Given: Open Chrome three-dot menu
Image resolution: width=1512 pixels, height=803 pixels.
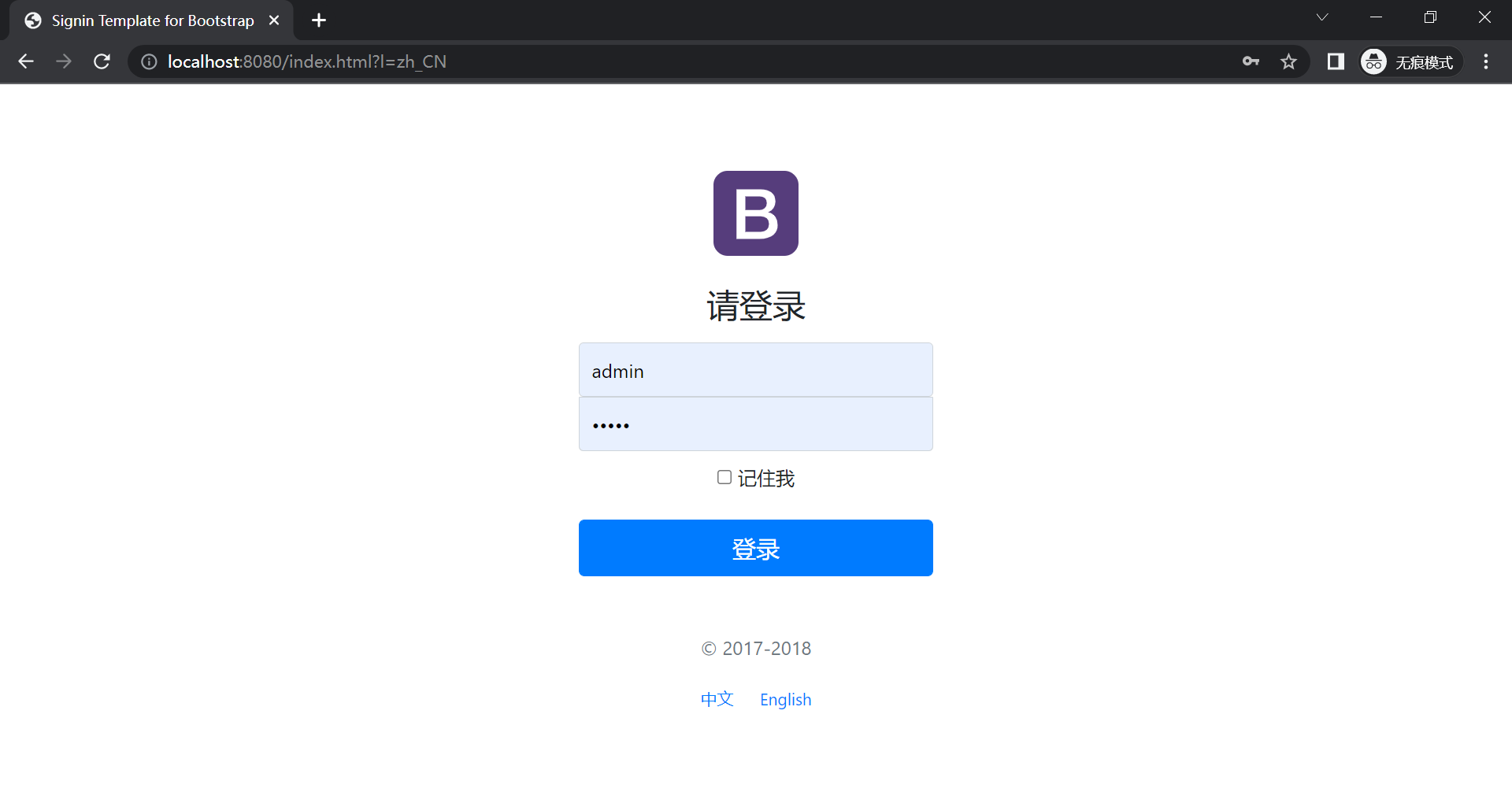Looking at the screenshot, I should (1486, 61).
